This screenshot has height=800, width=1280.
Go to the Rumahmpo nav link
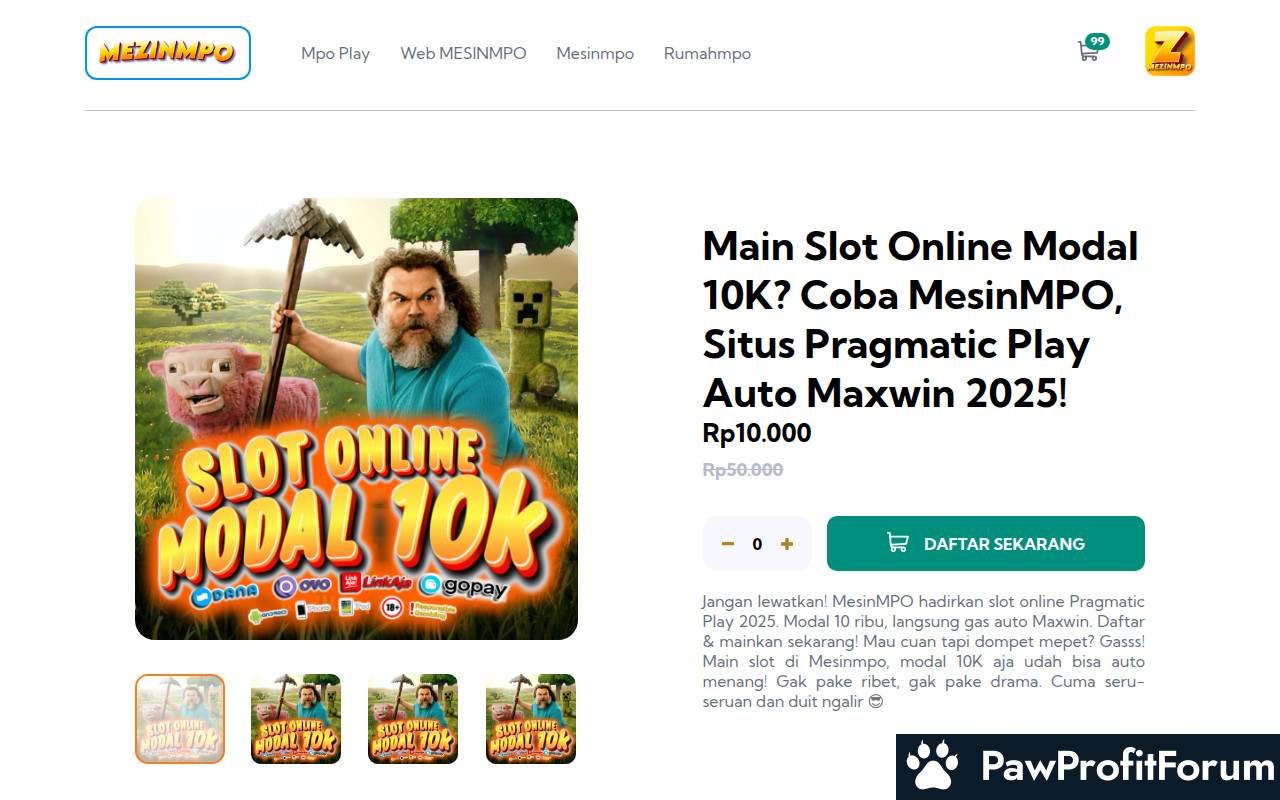(707, 53)
